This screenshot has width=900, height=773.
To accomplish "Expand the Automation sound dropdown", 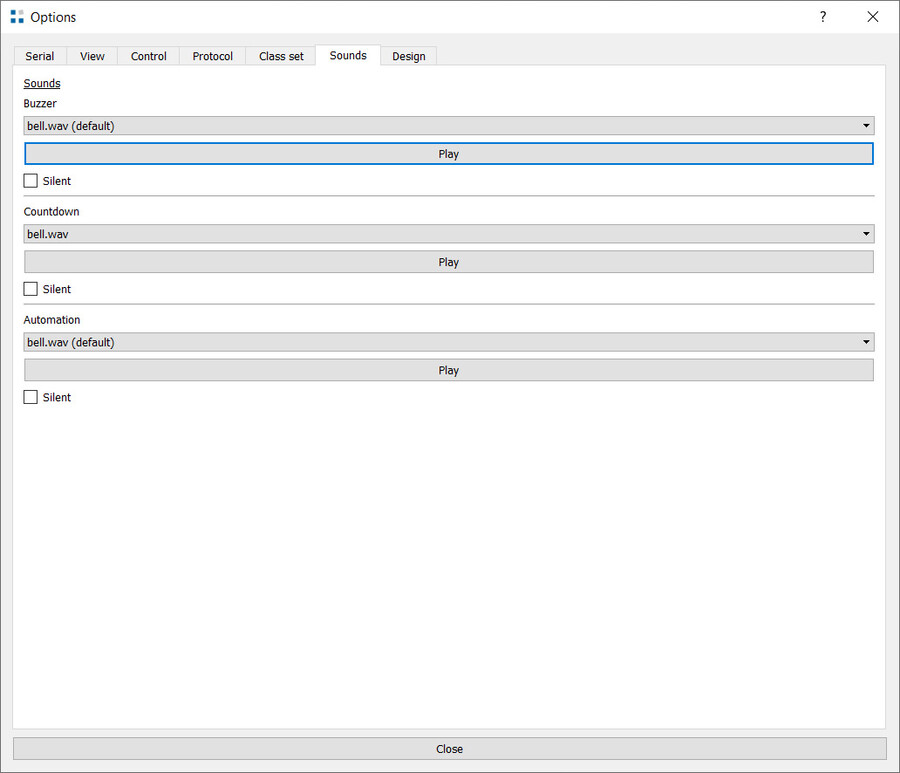I will point(448,342).
